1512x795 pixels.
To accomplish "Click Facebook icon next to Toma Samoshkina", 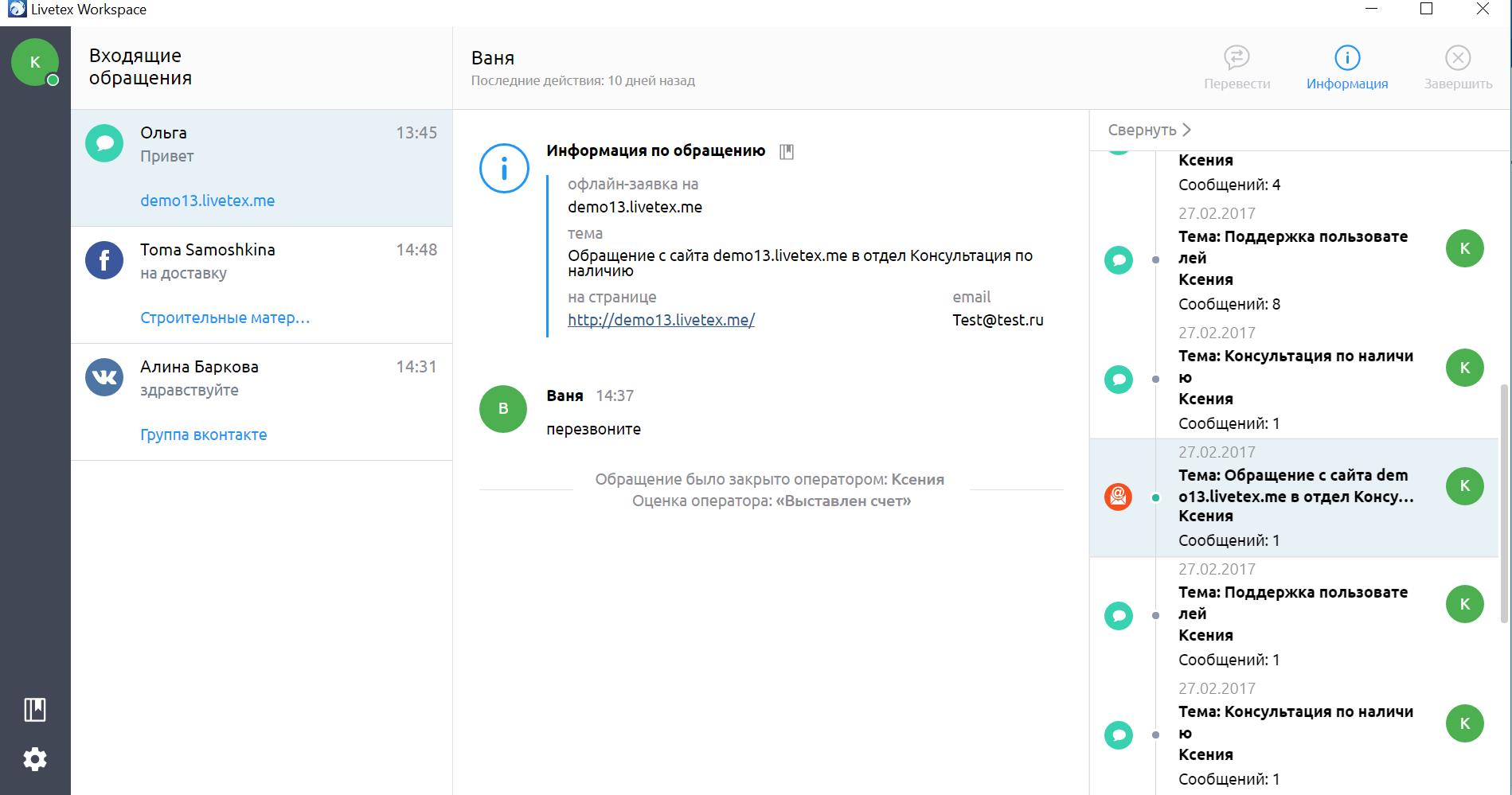I will (x=104, y=260).
